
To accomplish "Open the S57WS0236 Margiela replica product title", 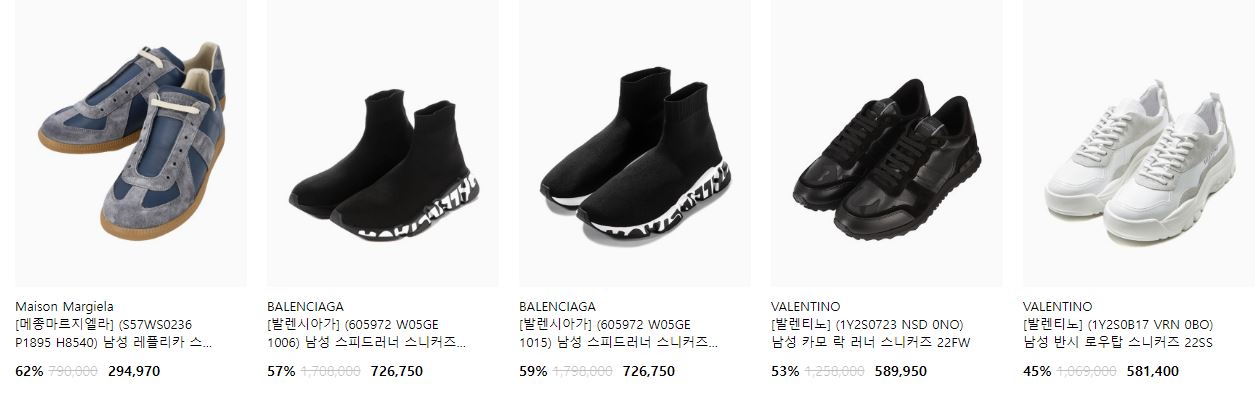I will pyautogui.click(x=115, y=333).
